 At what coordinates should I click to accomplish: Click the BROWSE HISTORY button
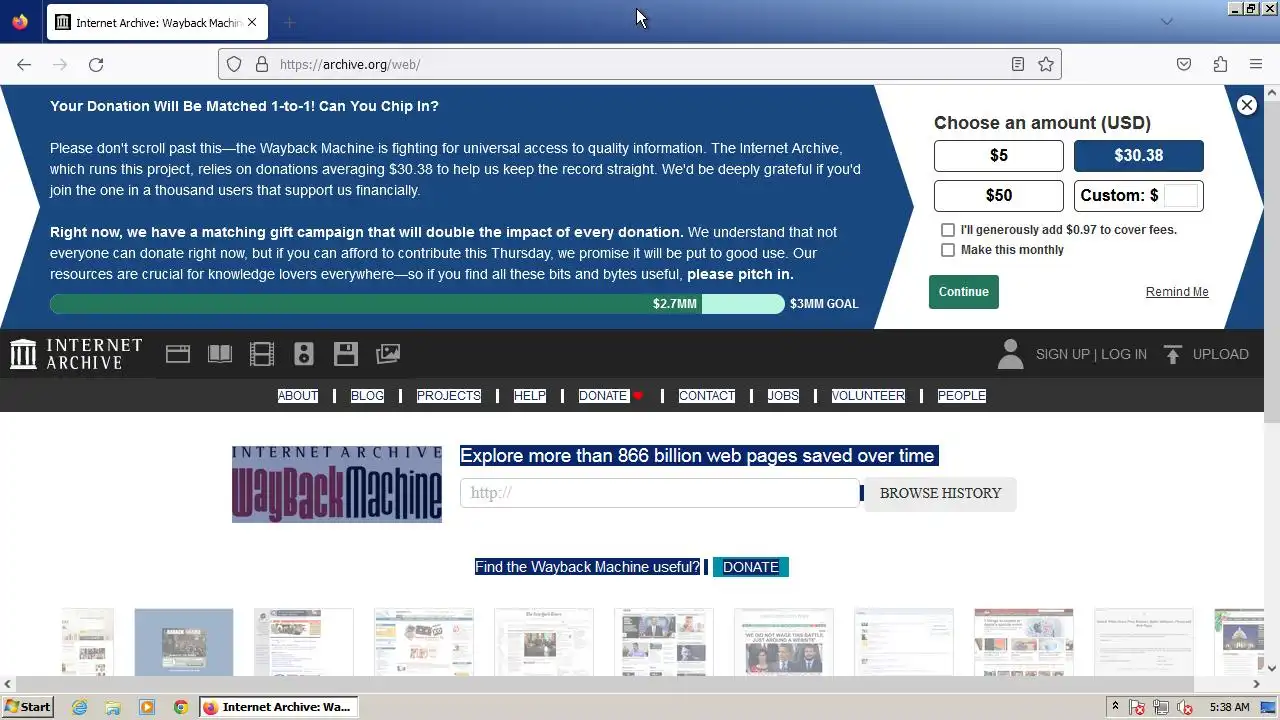coord(940,493)
